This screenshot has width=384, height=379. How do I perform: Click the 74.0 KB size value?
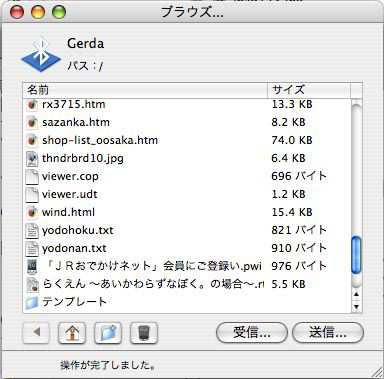click(x=292, y=140)
